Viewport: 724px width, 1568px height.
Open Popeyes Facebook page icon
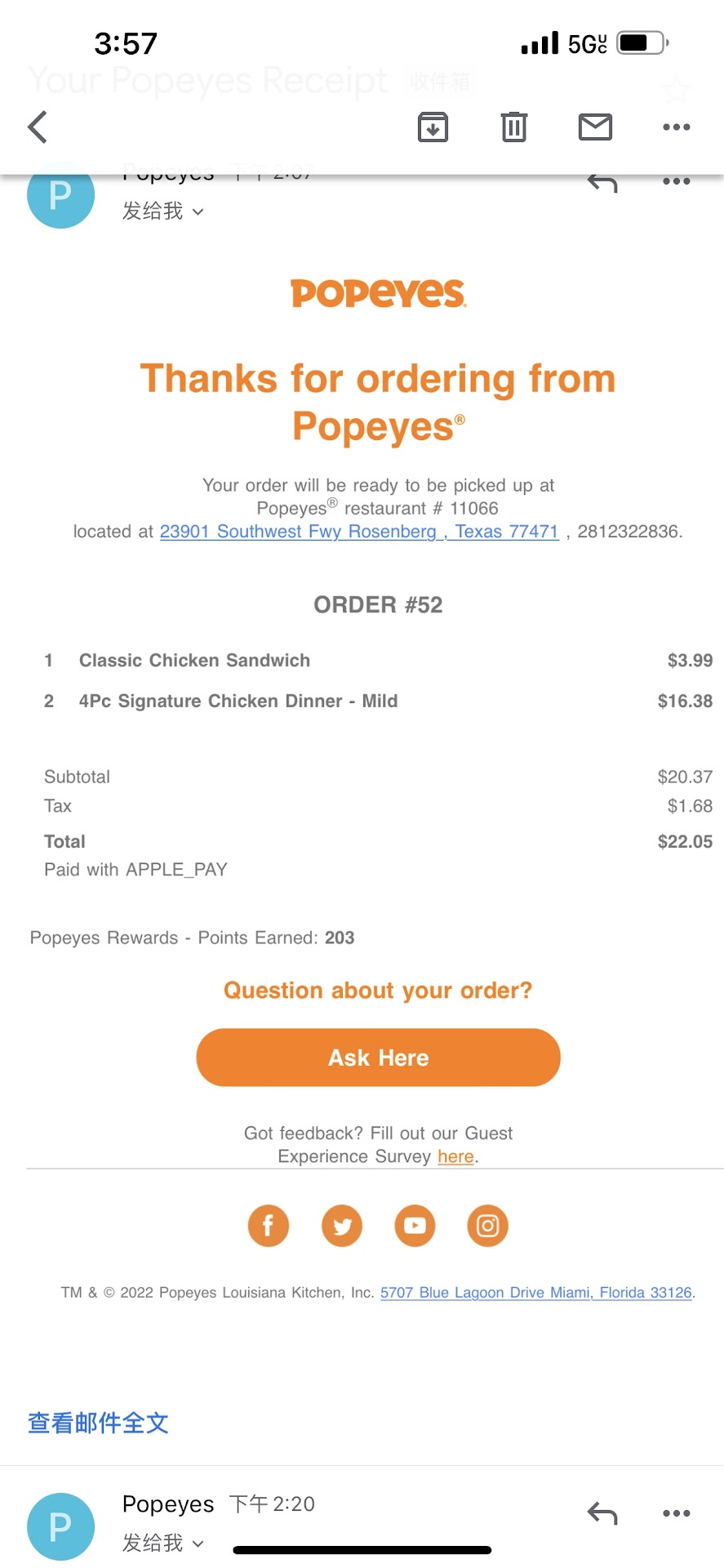(x=269, y=1226)
